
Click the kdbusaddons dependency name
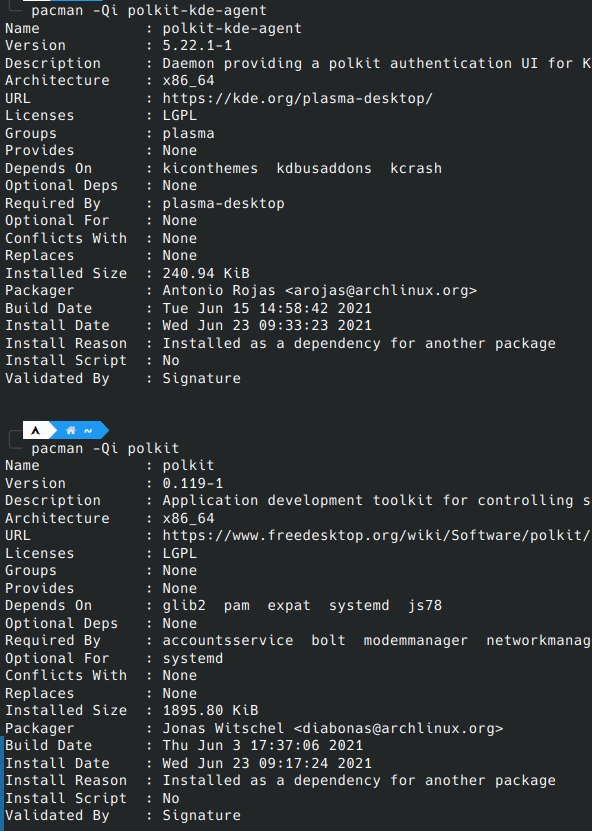(x=324, y=168)
